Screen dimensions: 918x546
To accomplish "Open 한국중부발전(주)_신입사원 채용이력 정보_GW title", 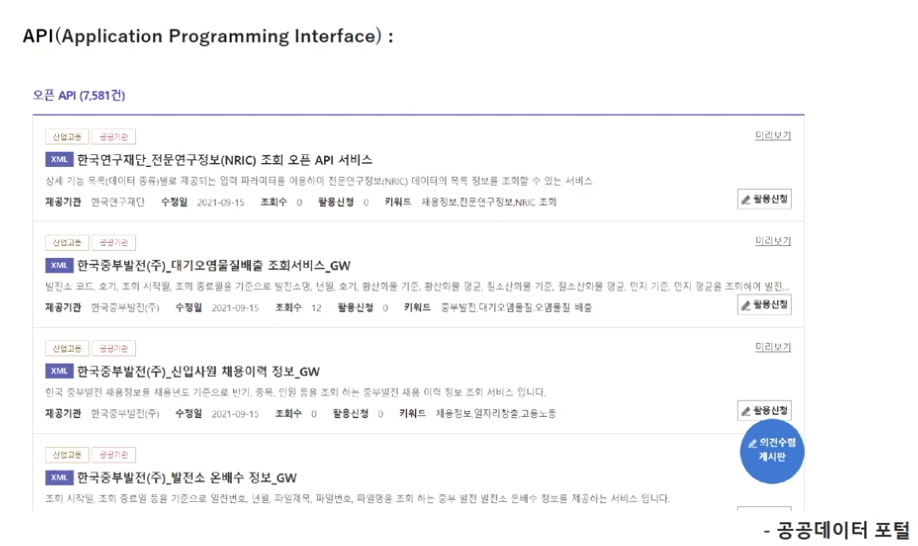I will click(x=198, y=372).
